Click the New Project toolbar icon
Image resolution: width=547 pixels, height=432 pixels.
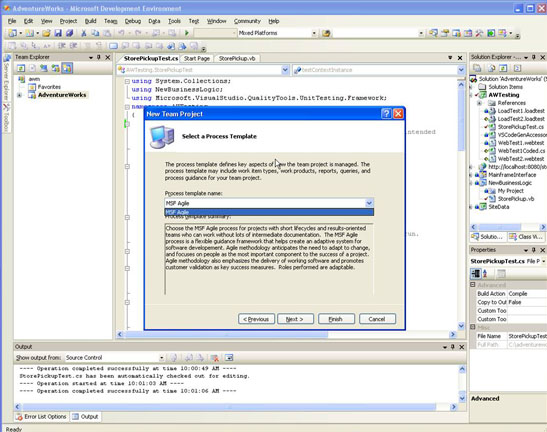13,33
